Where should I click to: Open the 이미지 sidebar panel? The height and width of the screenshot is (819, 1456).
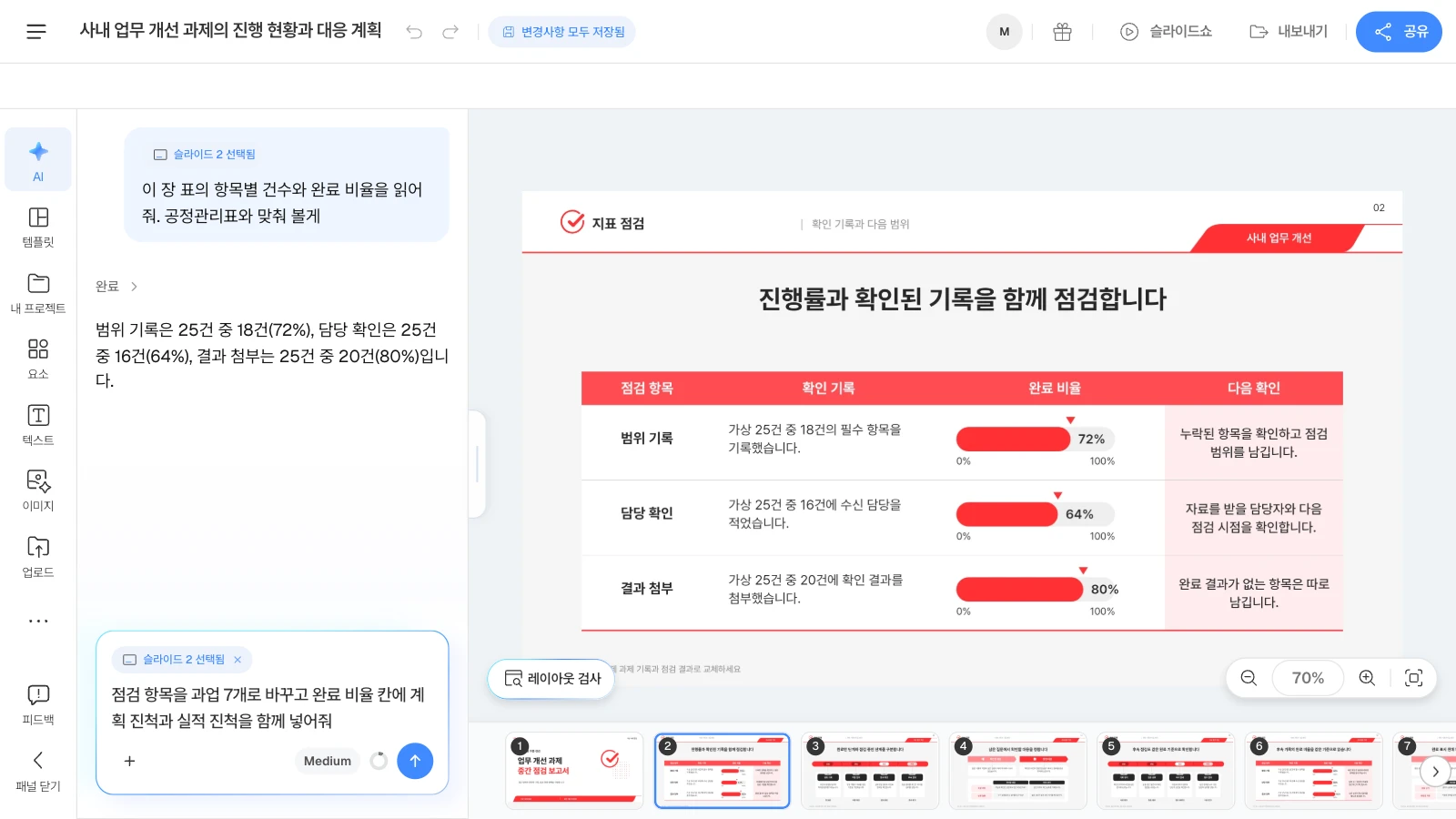pos(38,490)
